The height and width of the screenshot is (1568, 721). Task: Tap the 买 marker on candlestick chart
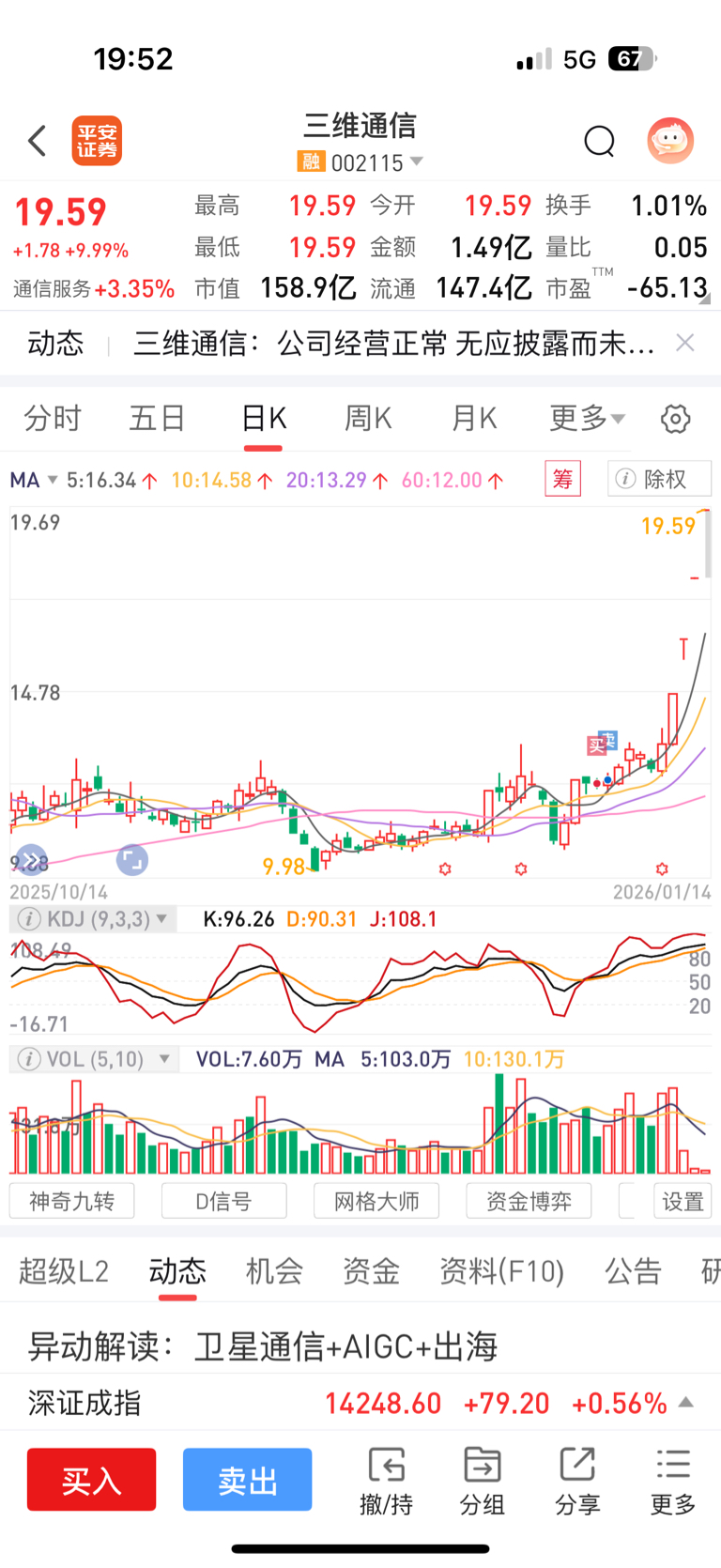click(x=597, y=746)
